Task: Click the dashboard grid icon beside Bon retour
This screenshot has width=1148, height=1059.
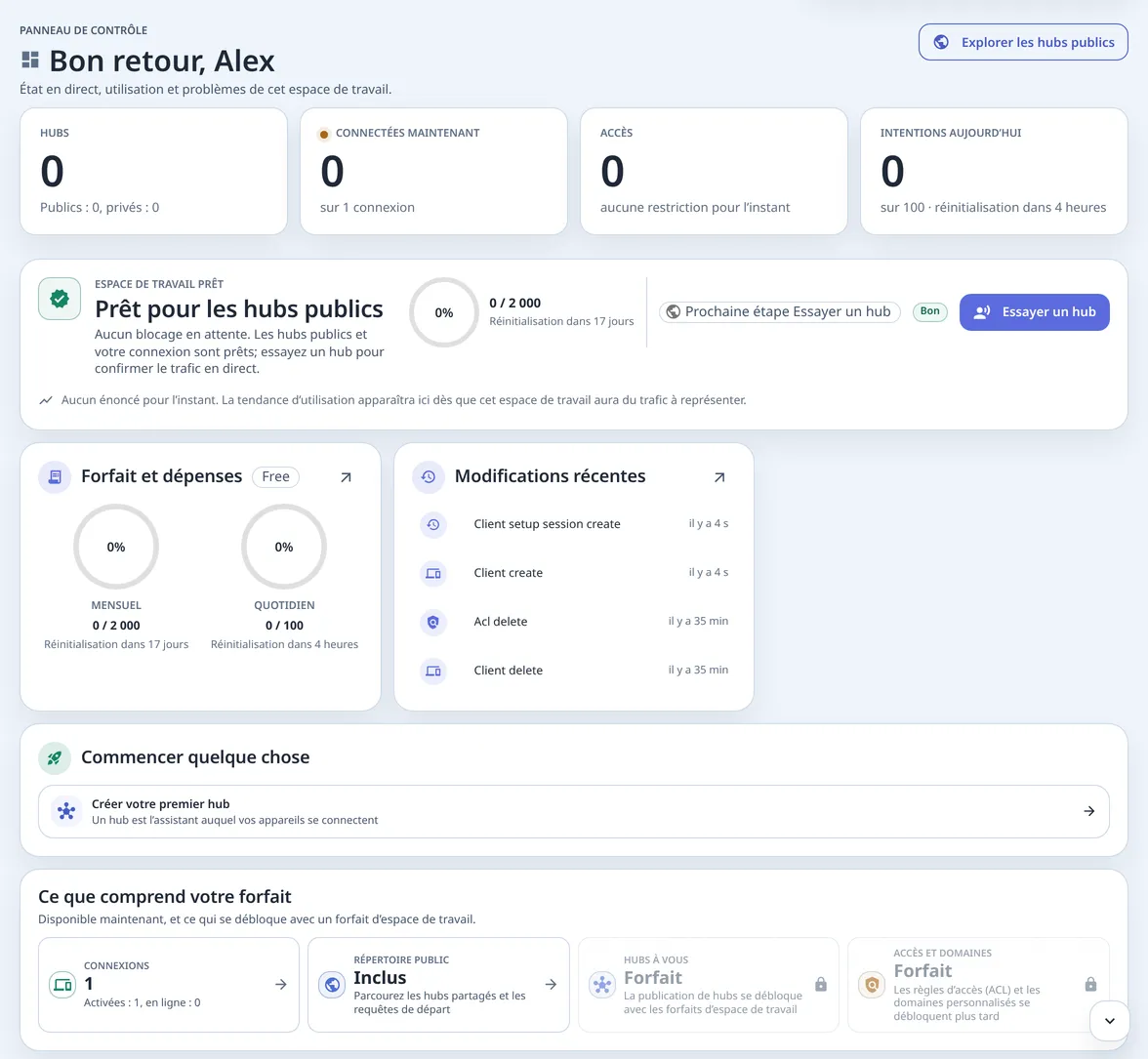Action: [30, 60]
